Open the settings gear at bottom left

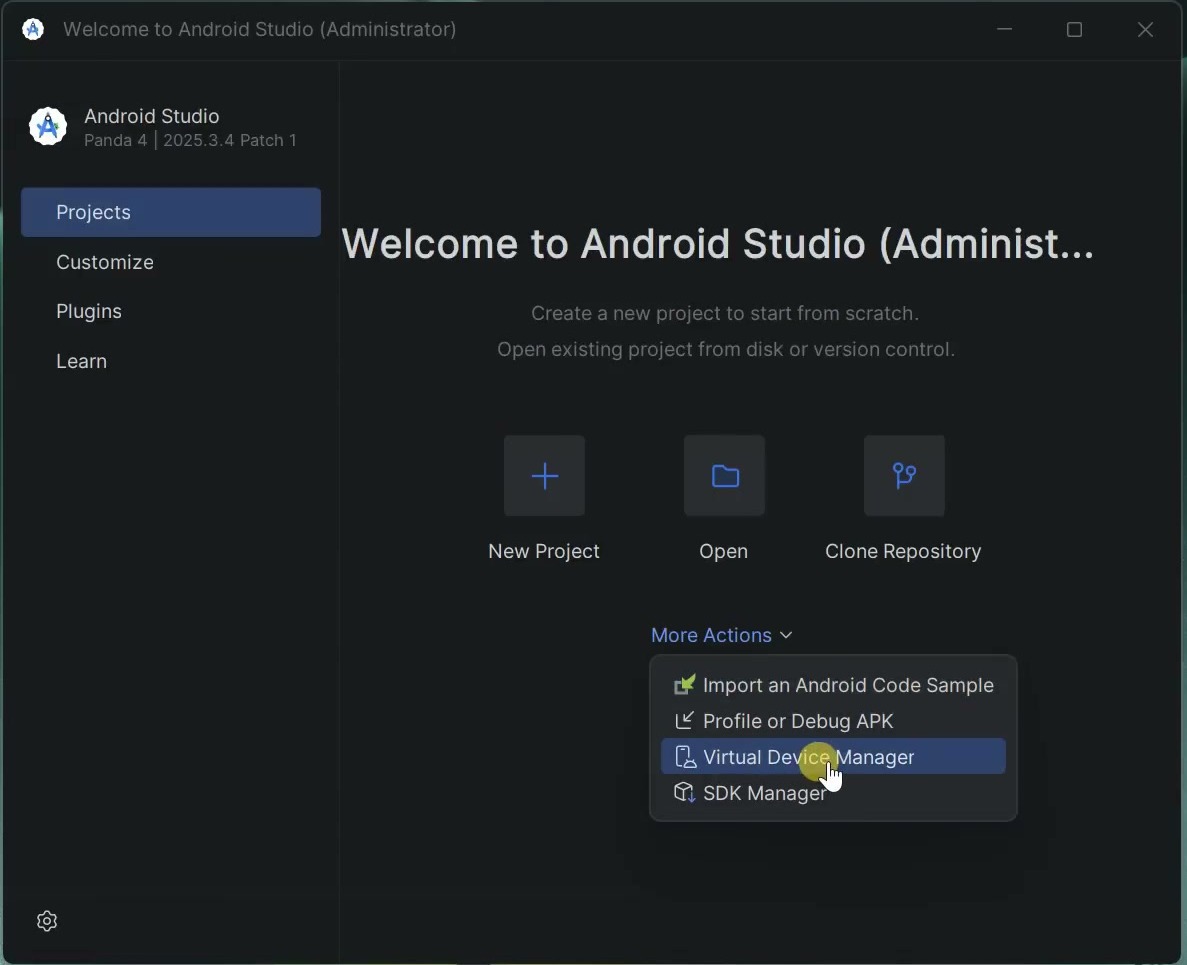pos(47,920)
